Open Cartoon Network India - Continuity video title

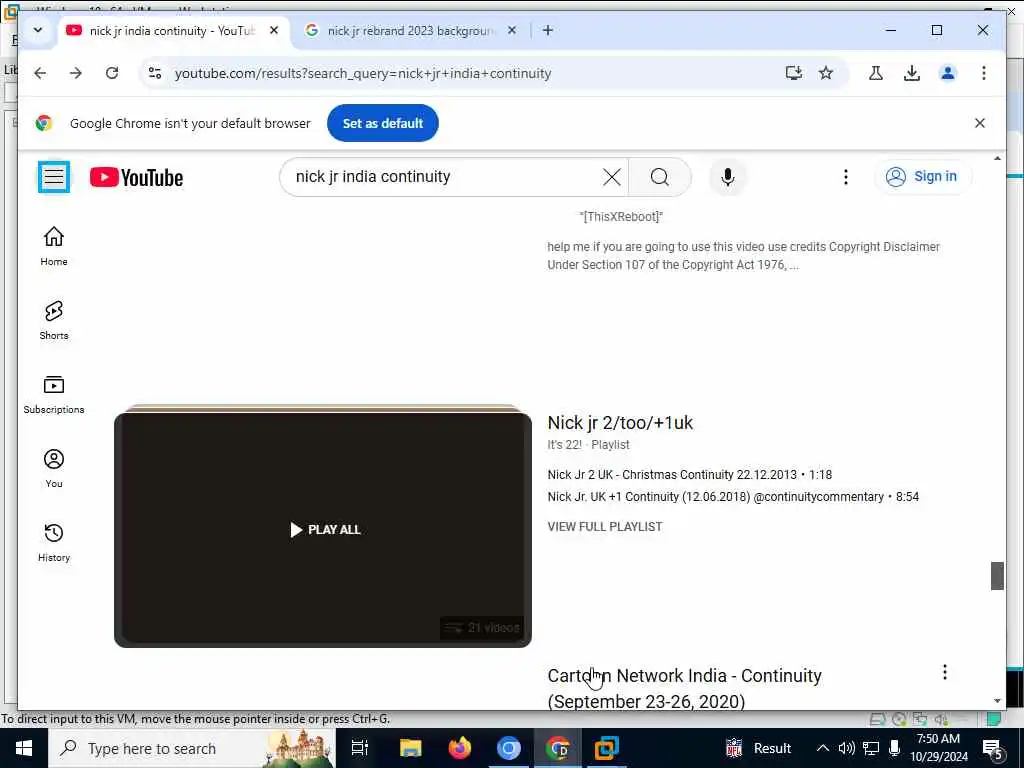pos(684,688)
